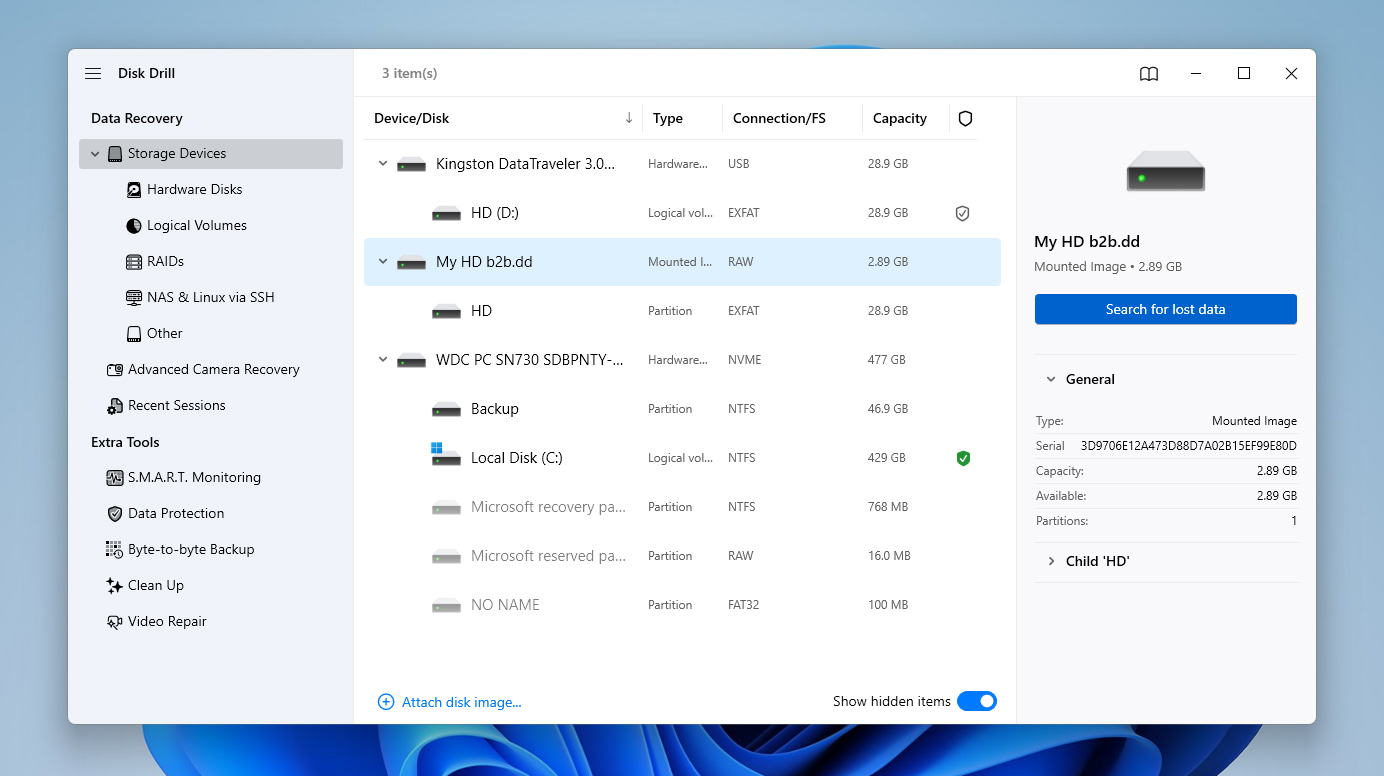Viewport: 1384px width, 776px height.
Task: Sort by Device/Disk column arrow
Action: 629,118
